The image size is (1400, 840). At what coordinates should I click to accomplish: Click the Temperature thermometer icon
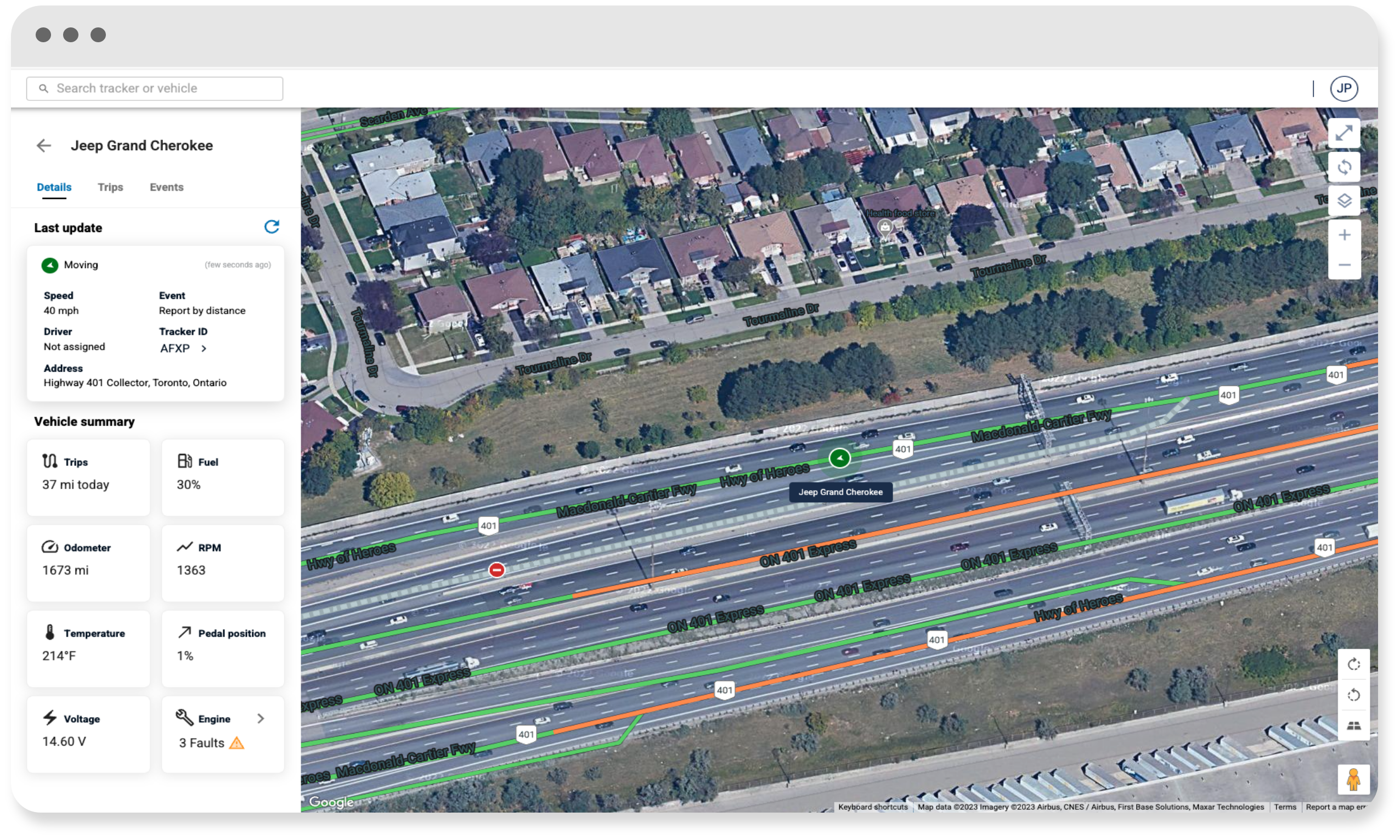(50, 632)
